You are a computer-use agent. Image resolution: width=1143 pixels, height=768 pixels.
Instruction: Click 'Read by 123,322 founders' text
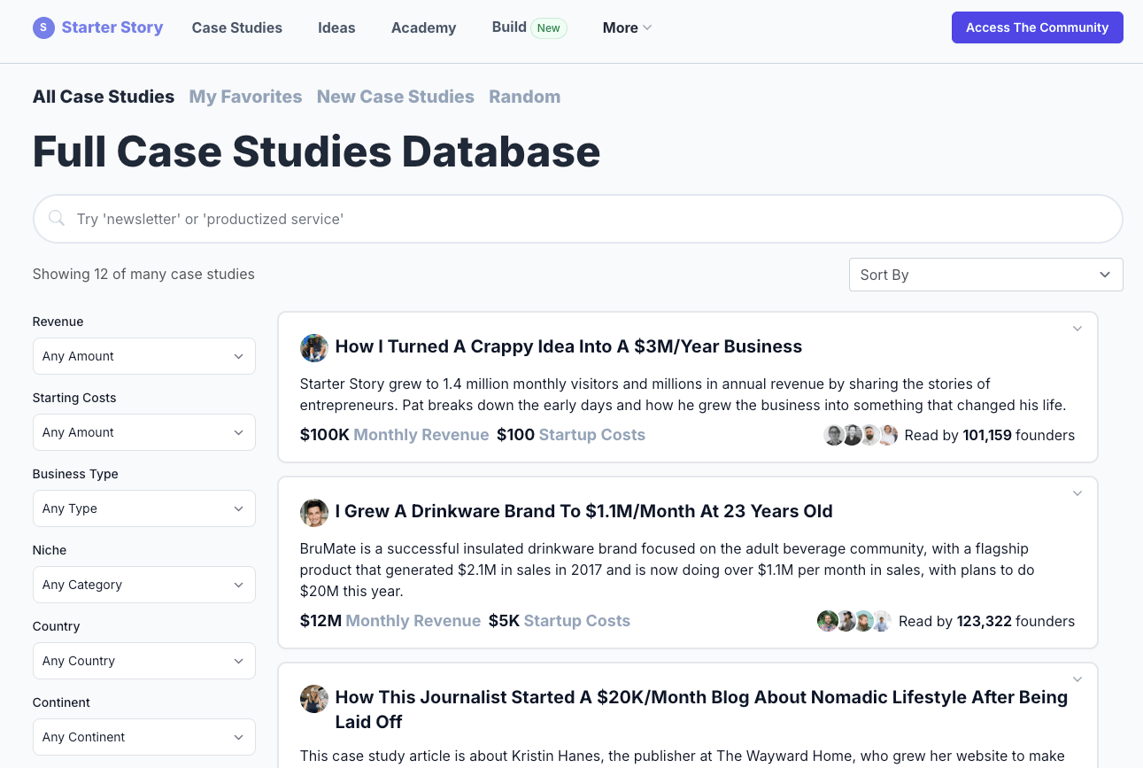986,621
